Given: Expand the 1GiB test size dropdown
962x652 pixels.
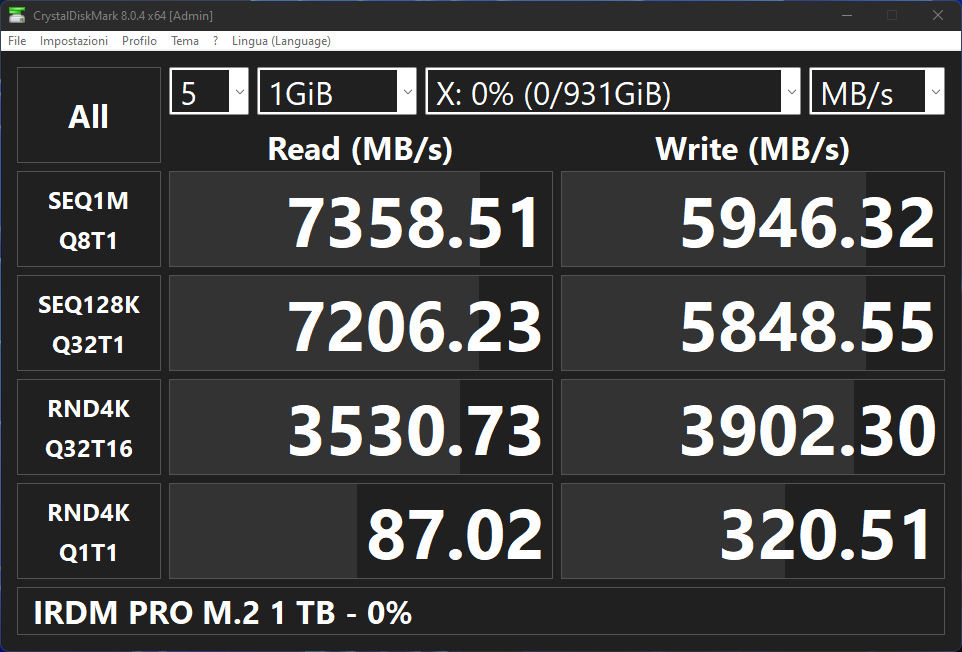Looking at the screenshot, I should 337,93.
